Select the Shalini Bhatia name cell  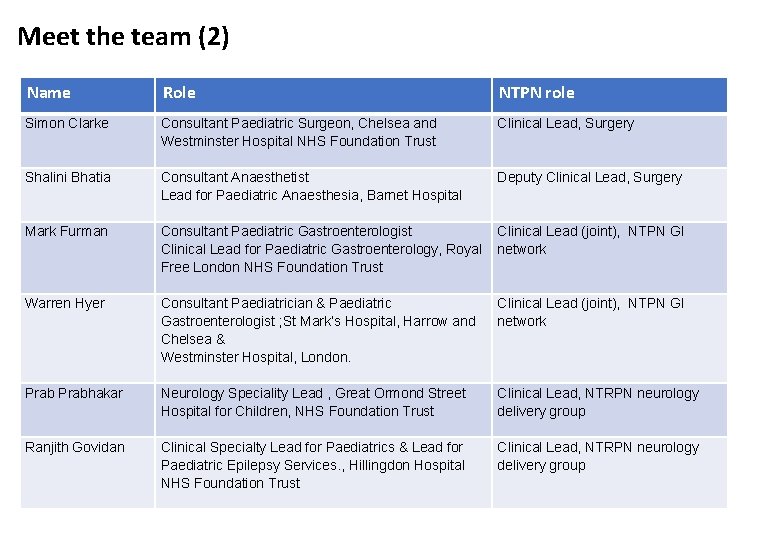pyautogui.click(x=88, y=194)
